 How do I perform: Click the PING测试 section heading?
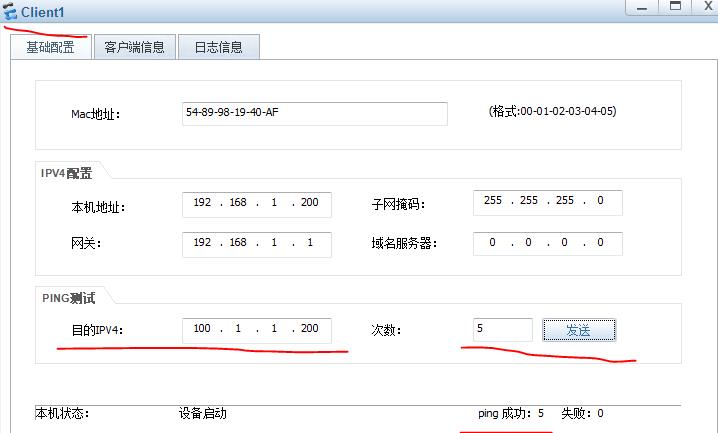click(x=69, y=298)
